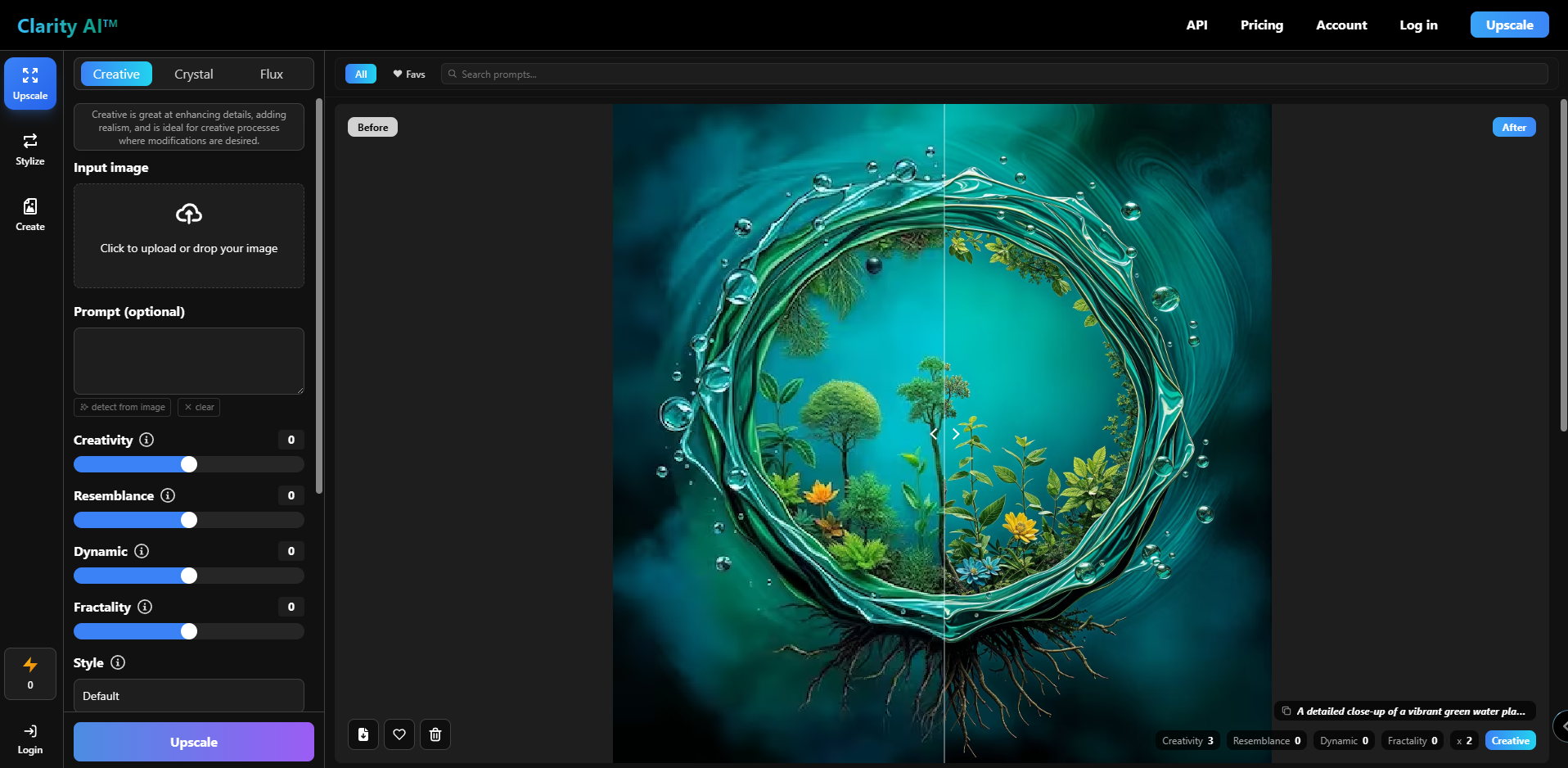The height and width of the screenshot is (768, 1568).
Task: Click Log in in the header
Action: pos(1418,25)
